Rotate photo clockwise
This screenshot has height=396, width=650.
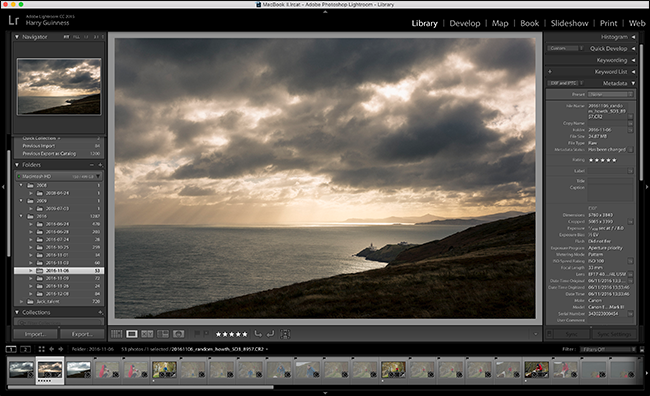[270, 334]
